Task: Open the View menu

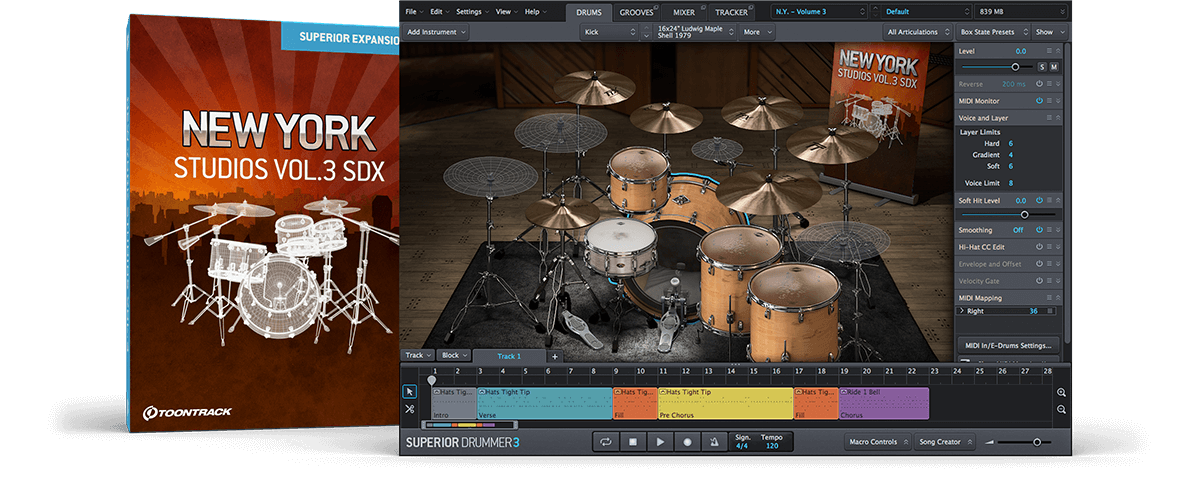Action: (505, 12)
